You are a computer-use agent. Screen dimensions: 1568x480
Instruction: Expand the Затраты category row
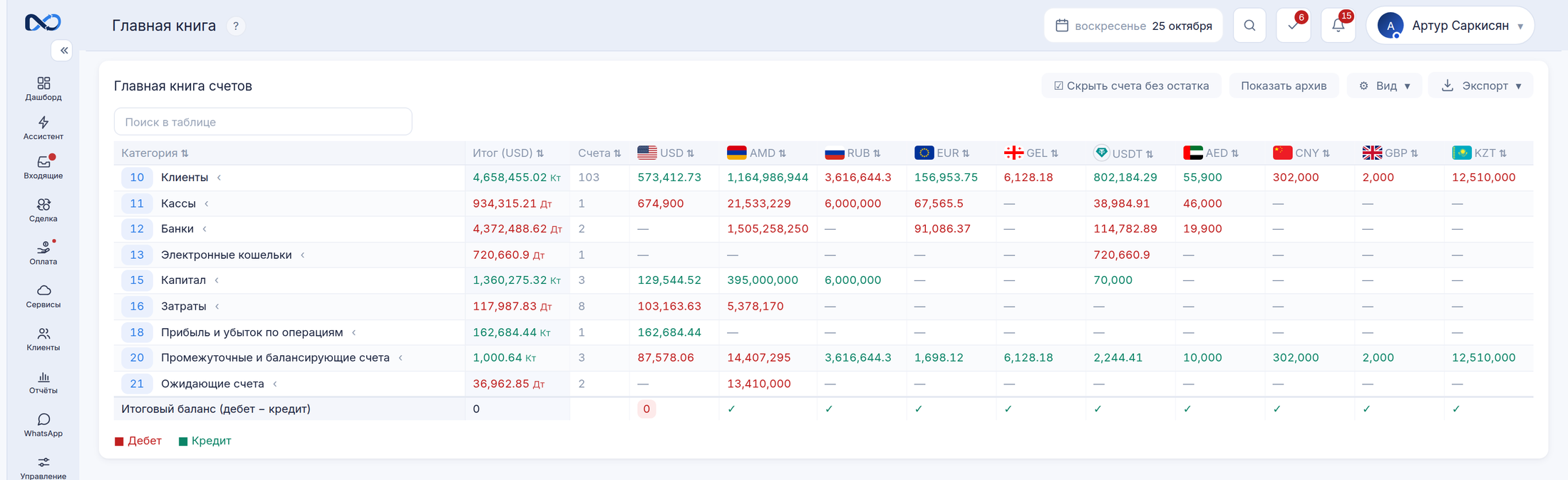tap(217, 307)
